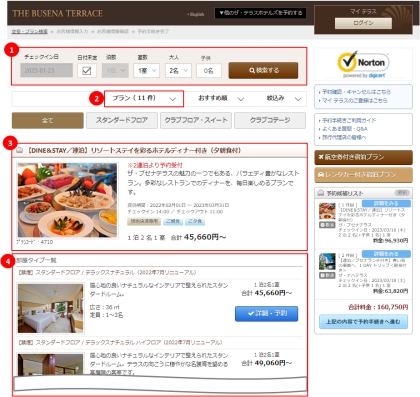This screenshot has height=397, width=420.
Task: Open the よくある質問・Q&A link
Action: 345,129
